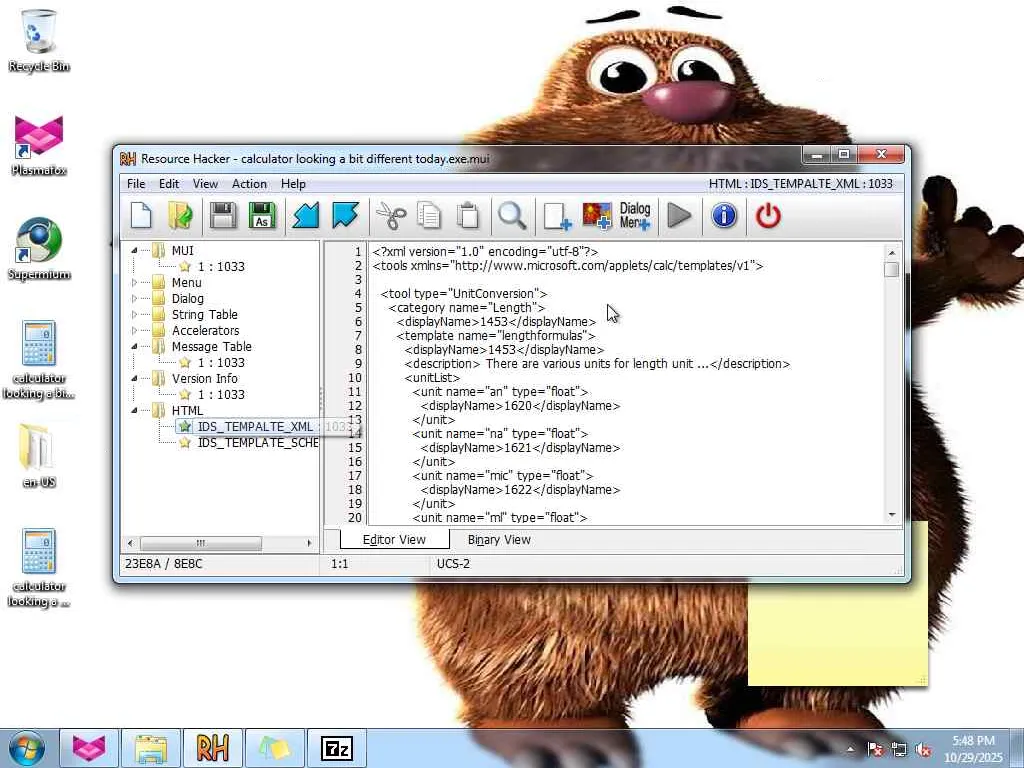Open the Edit menu
The height and width of the screenshot is (768, 1024).
click(168, 184)
